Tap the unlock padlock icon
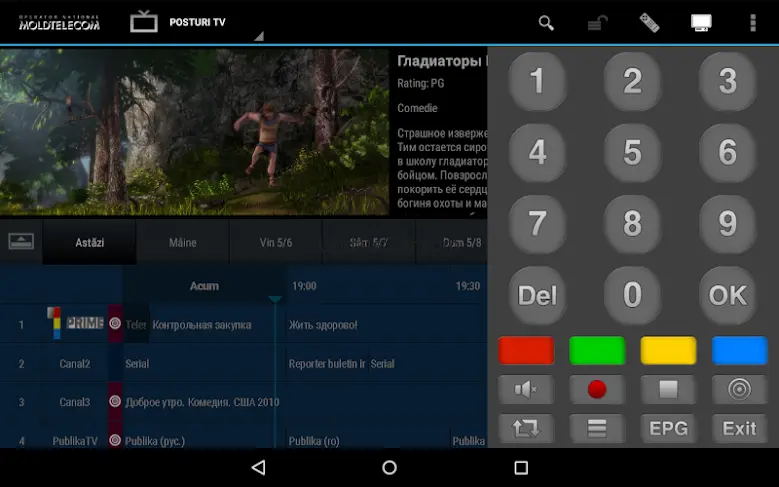 pos(598,23)
